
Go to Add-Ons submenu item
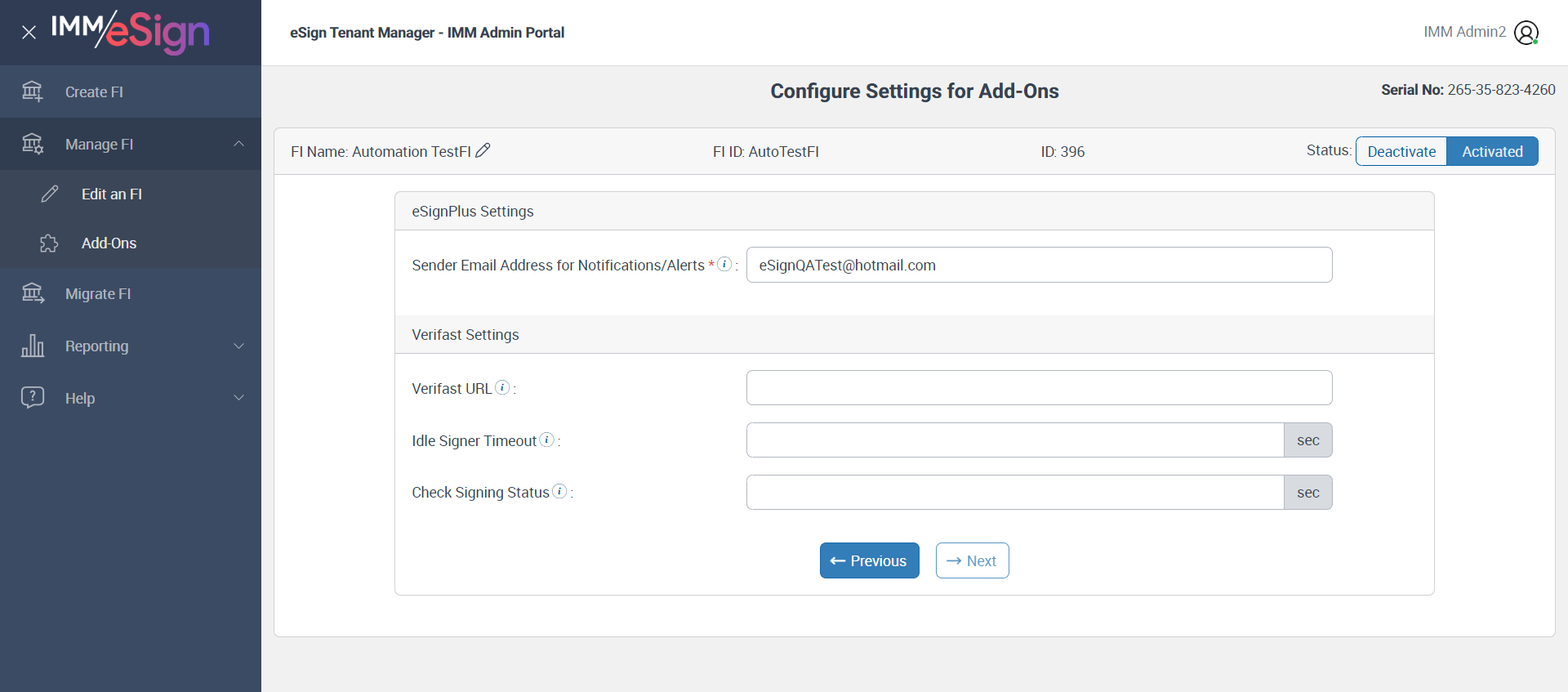pyautogui.click(x=109, y=243)
